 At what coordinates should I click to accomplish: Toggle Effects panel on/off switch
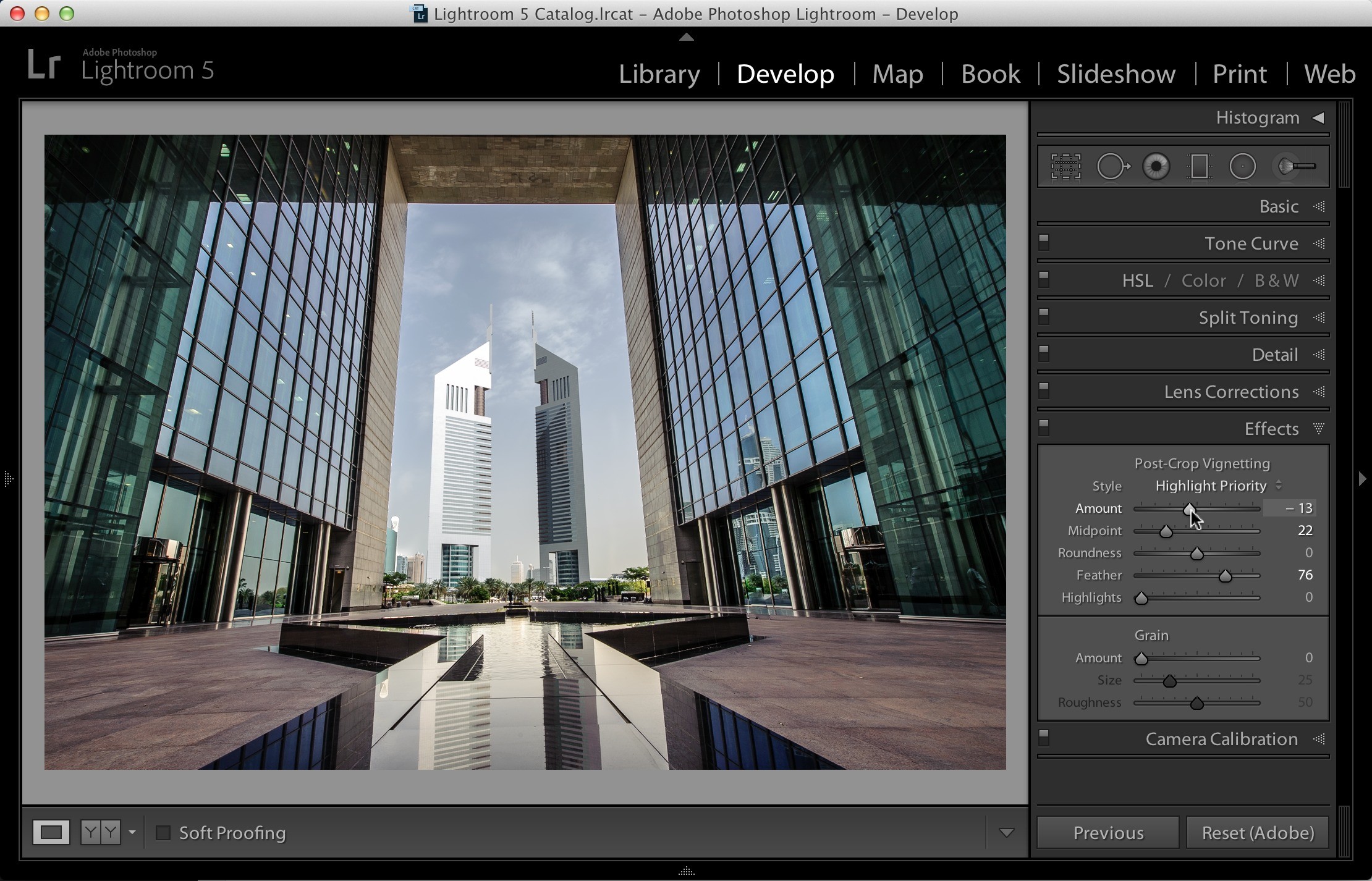1044,428
